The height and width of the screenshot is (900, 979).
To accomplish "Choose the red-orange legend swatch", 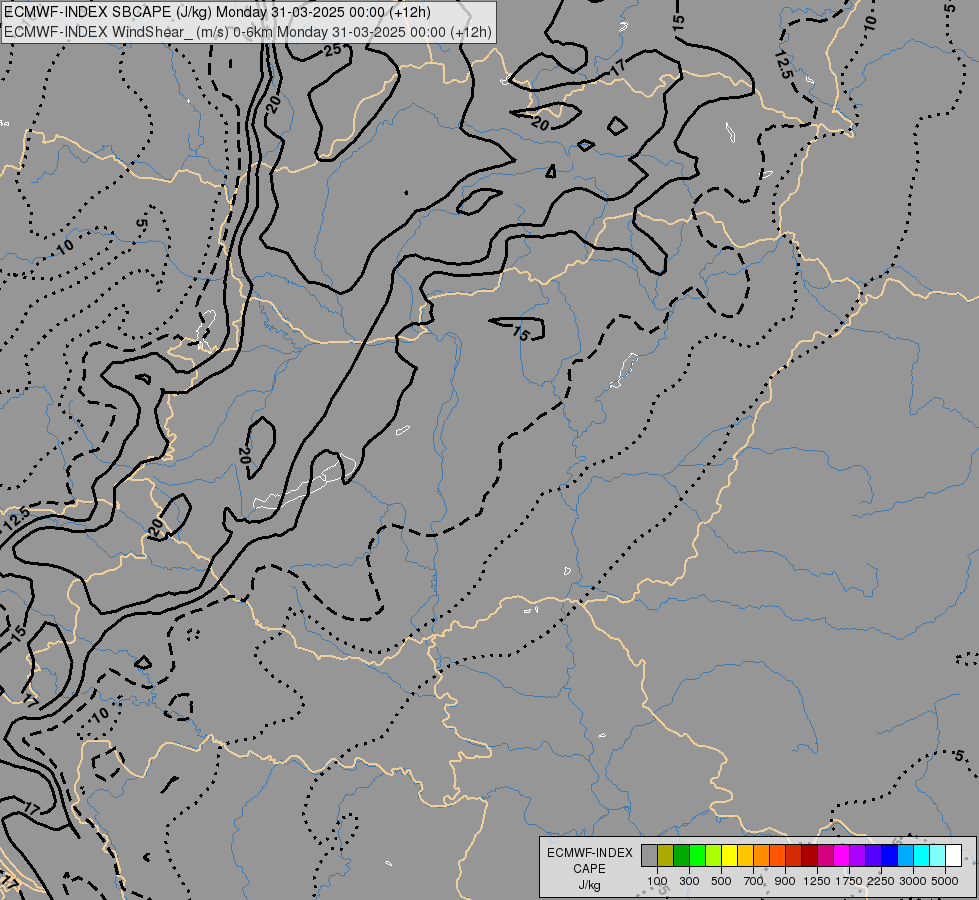I will [x=777, y=856].
